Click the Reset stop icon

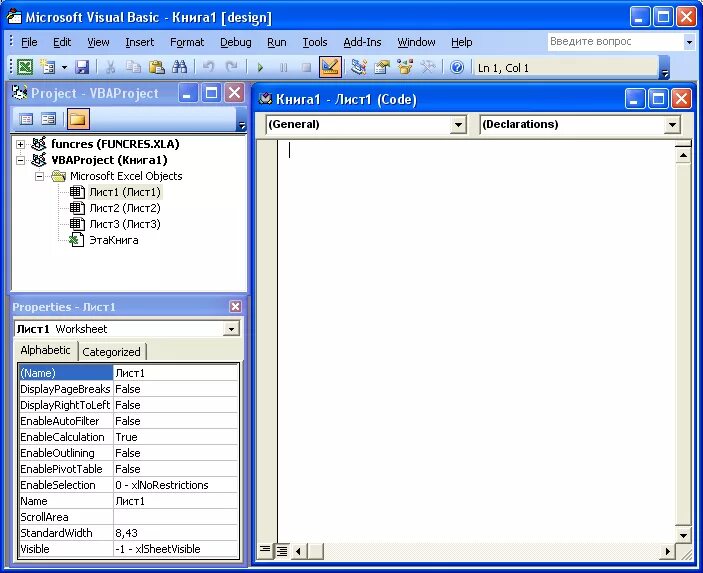click(307, 68)
